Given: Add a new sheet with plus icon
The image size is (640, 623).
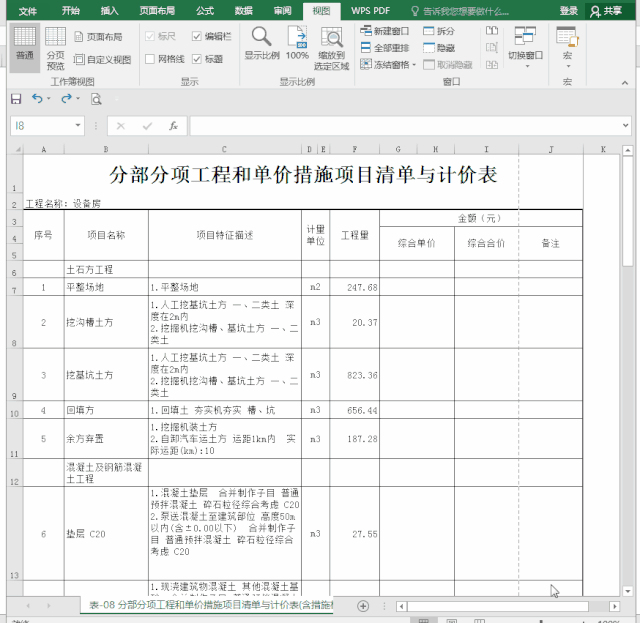Looking at the screenshot, I should click(x=363, y=606).
